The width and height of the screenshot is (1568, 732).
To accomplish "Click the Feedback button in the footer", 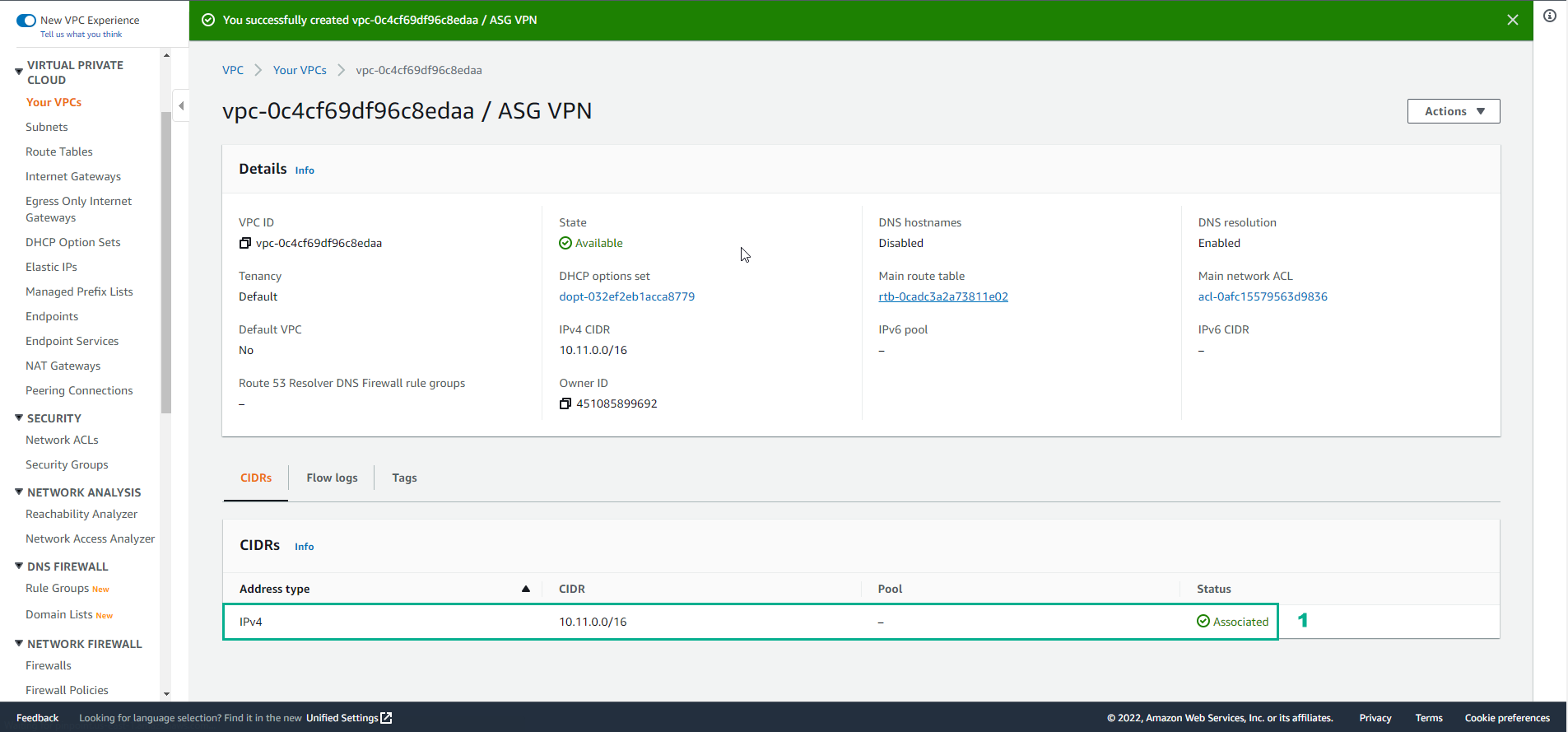I will tap(37, 718).
